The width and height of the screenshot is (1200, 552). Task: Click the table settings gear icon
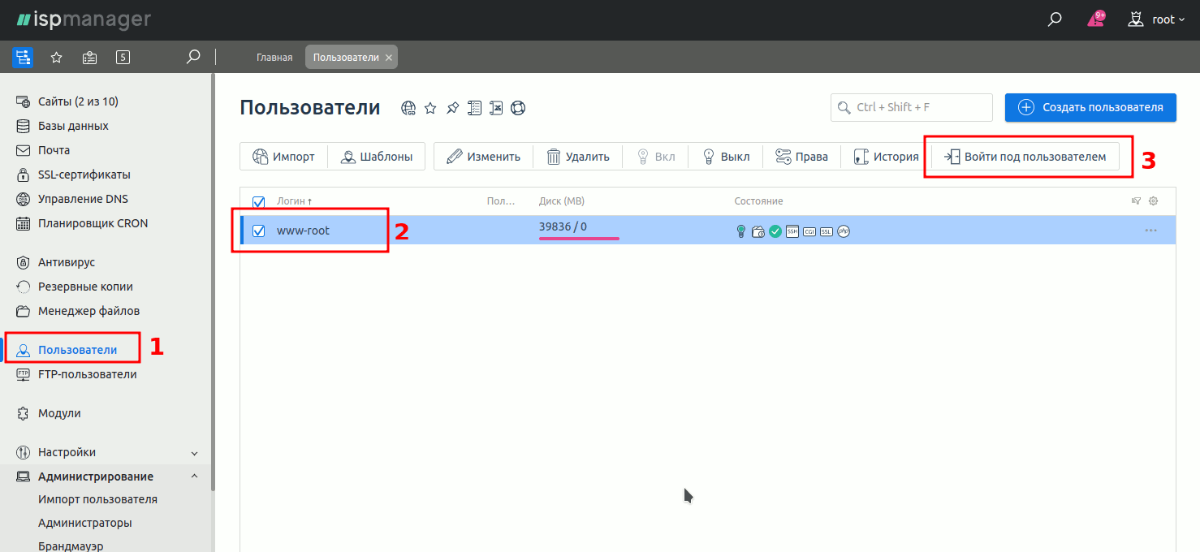click(1153, 201)
